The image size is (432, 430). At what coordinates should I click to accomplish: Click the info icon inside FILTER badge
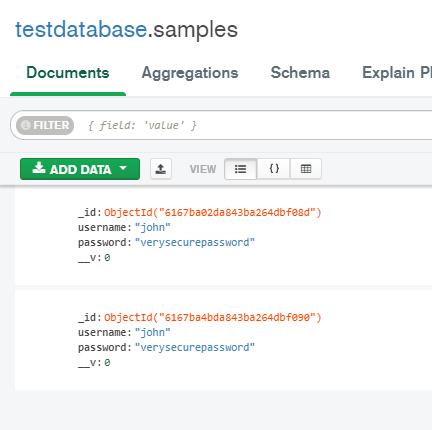(26, 125)
